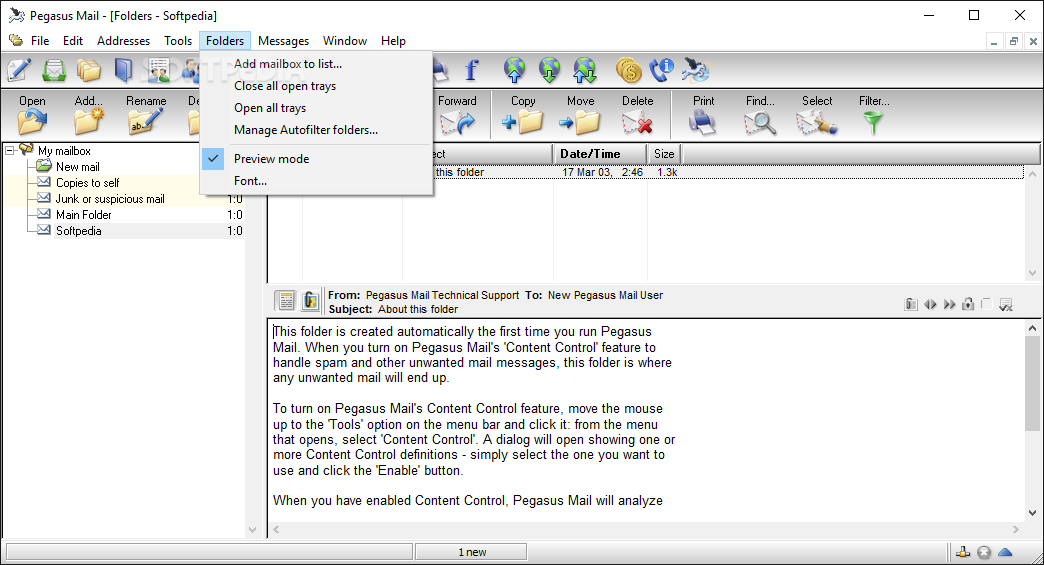
Task: Choose Close all open trays
Action: pyautogui.click(x=316, y=86)
